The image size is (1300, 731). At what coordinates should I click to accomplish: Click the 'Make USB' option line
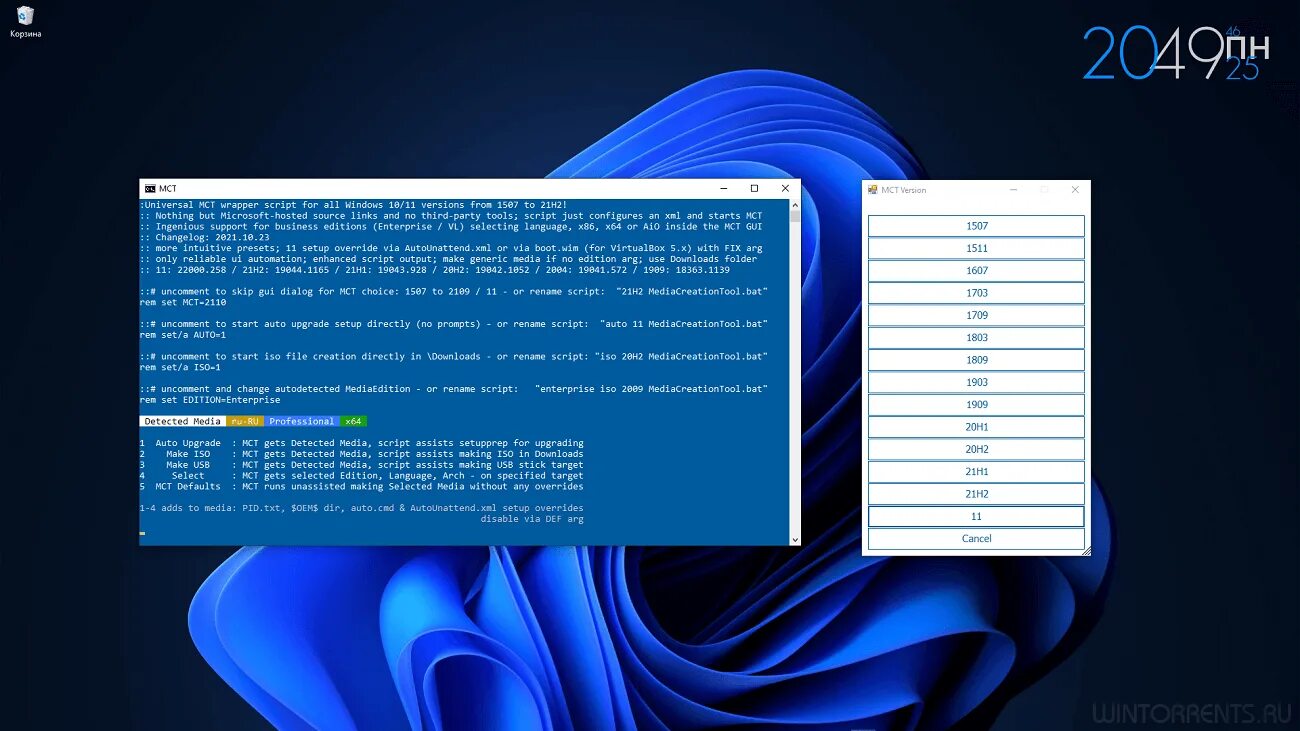click(362, 465)
